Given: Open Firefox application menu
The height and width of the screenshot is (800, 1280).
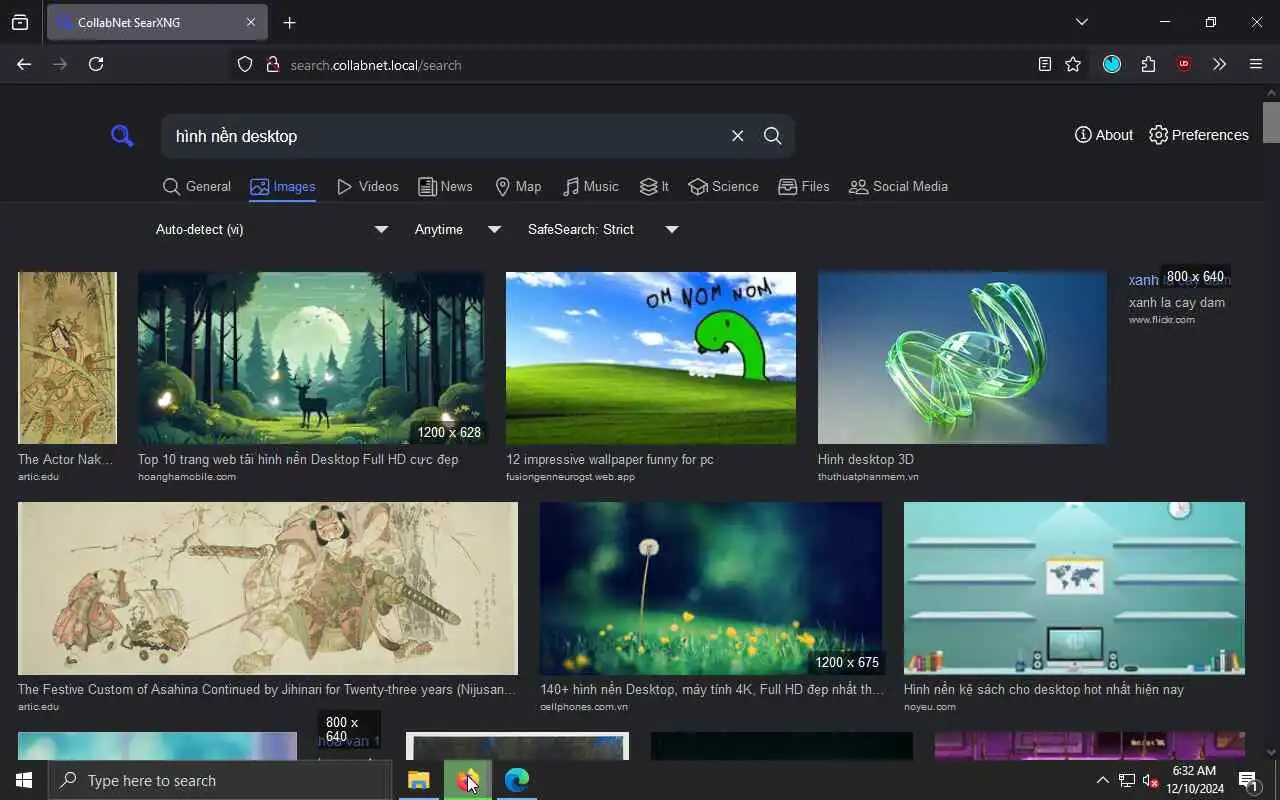Looking at the screenshot, I should click(1256, 64).
